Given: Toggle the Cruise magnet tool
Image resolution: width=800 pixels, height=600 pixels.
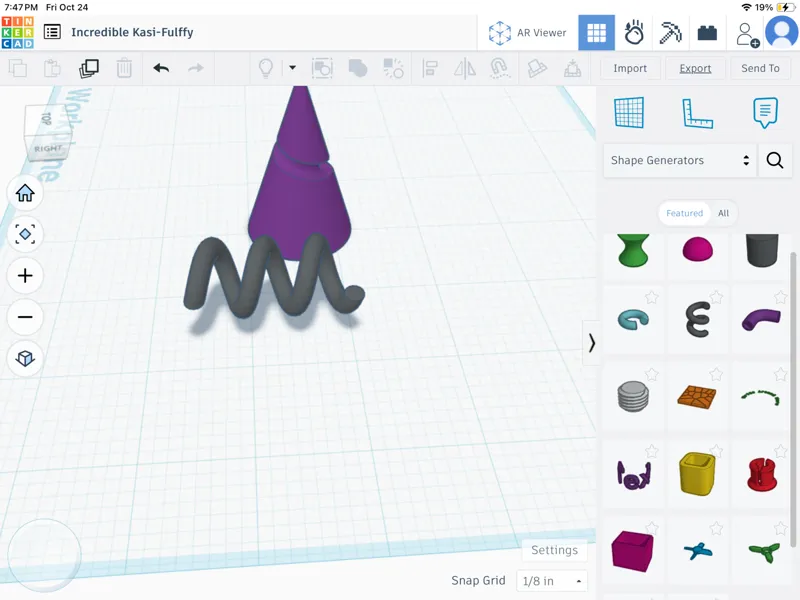Looking at the screenshot, I should pyautogui.click(x=501, y=68).
